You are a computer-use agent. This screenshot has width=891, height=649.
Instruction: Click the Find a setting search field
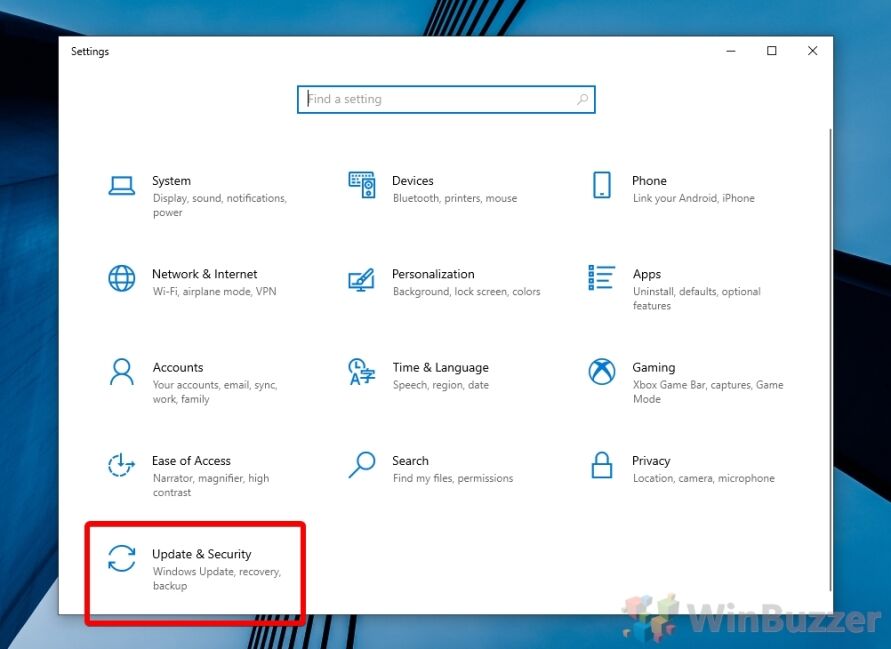point(446,99)
